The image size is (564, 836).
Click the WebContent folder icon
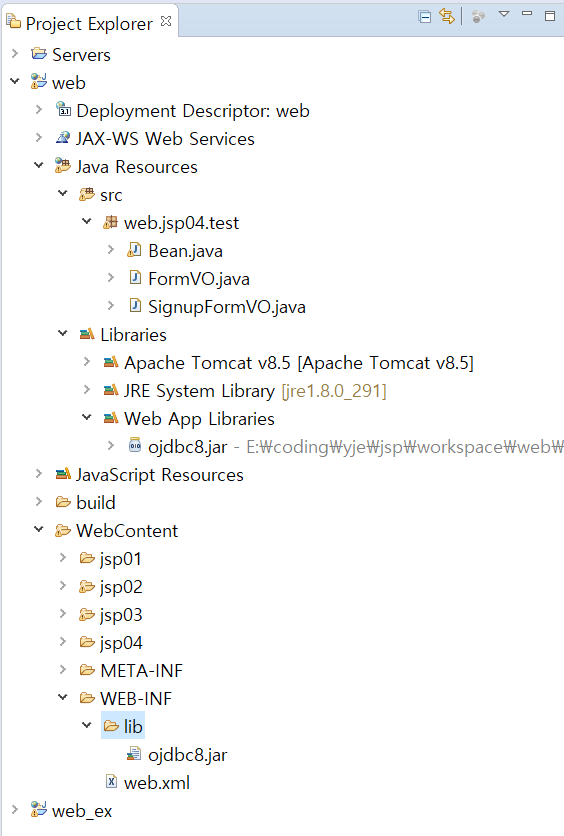[63, 530]
